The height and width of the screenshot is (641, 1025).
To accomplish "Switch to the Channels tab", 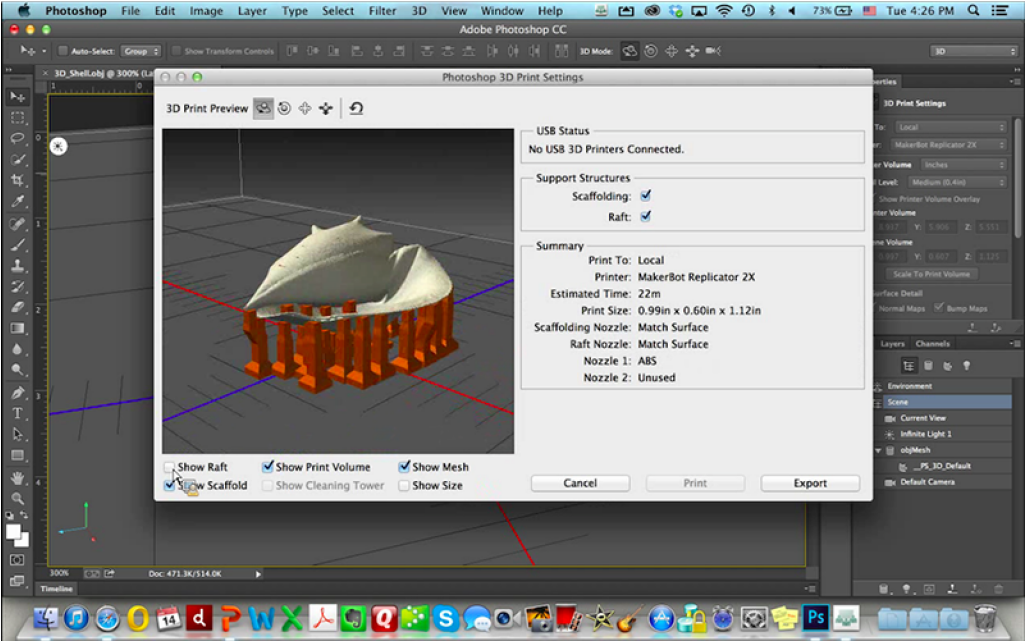I will tap(932, 344).
